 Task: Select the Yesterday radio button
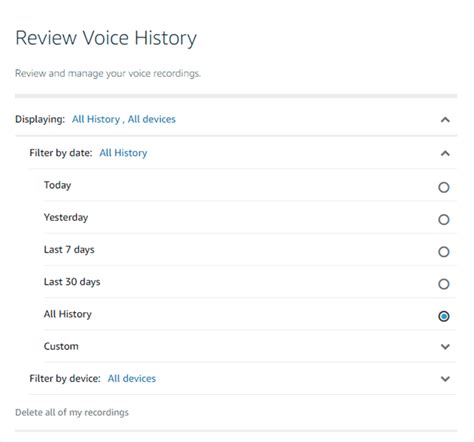(444, 220)
